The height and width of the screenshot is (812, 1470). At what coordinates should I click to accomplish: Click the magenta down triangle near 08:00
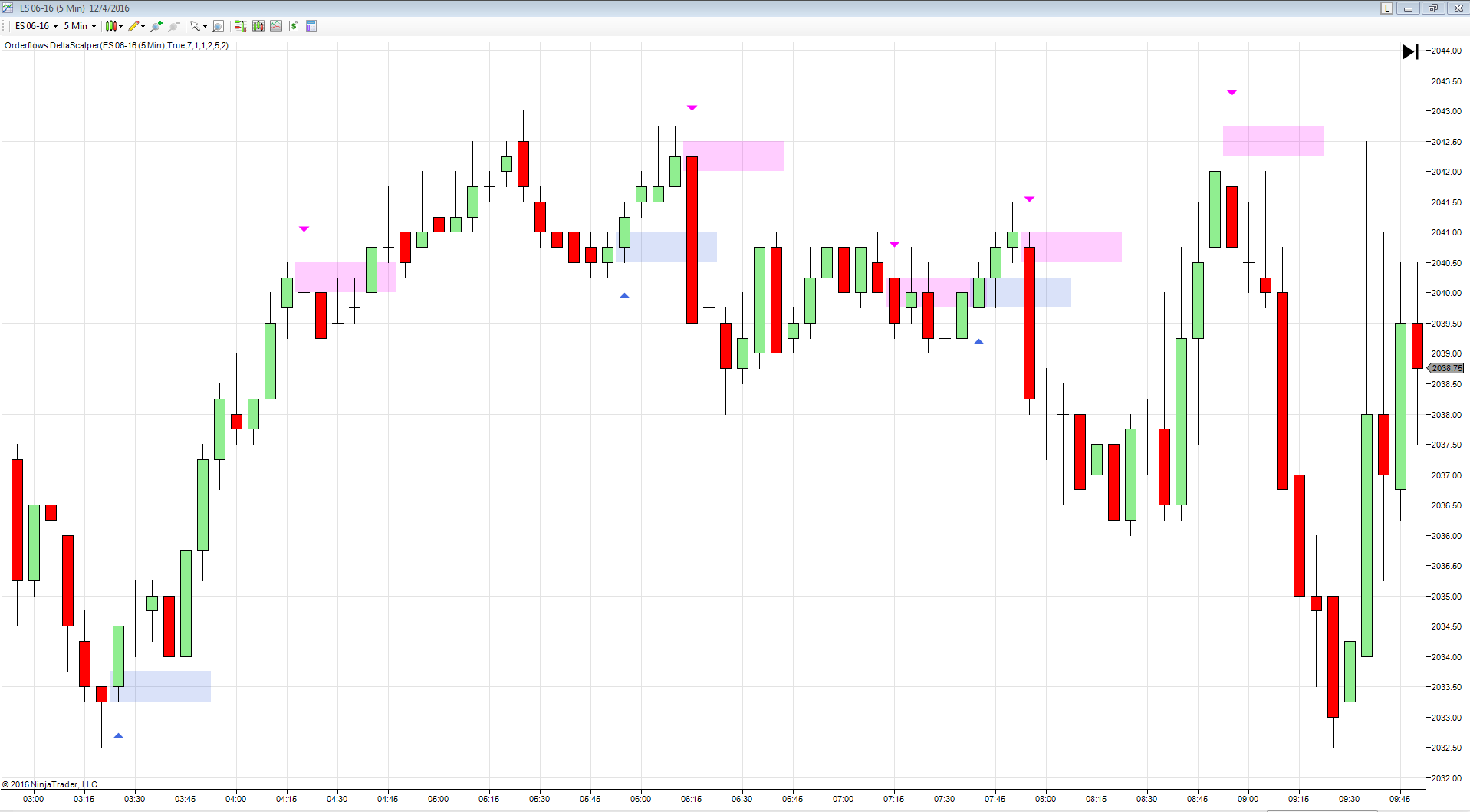pyautogui.click(x=1029, y=199)
